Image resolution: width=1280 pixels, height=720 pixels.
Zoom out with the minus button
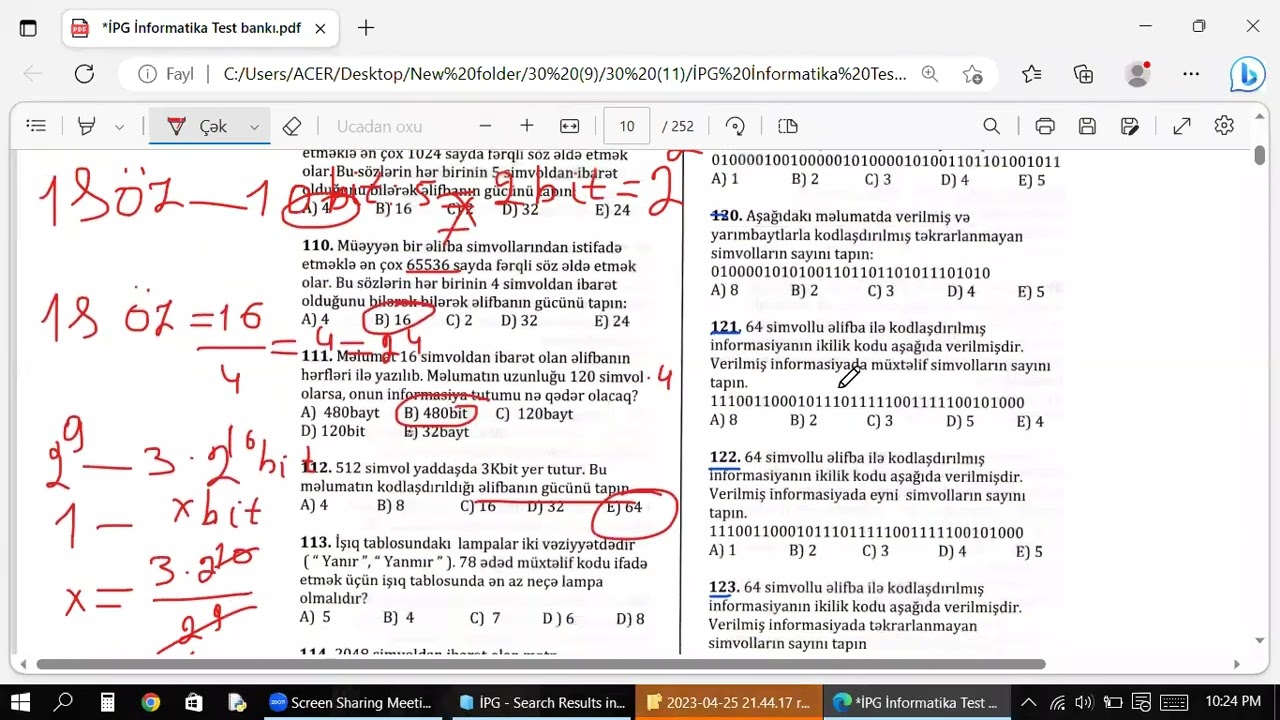[x=485, y=126]
